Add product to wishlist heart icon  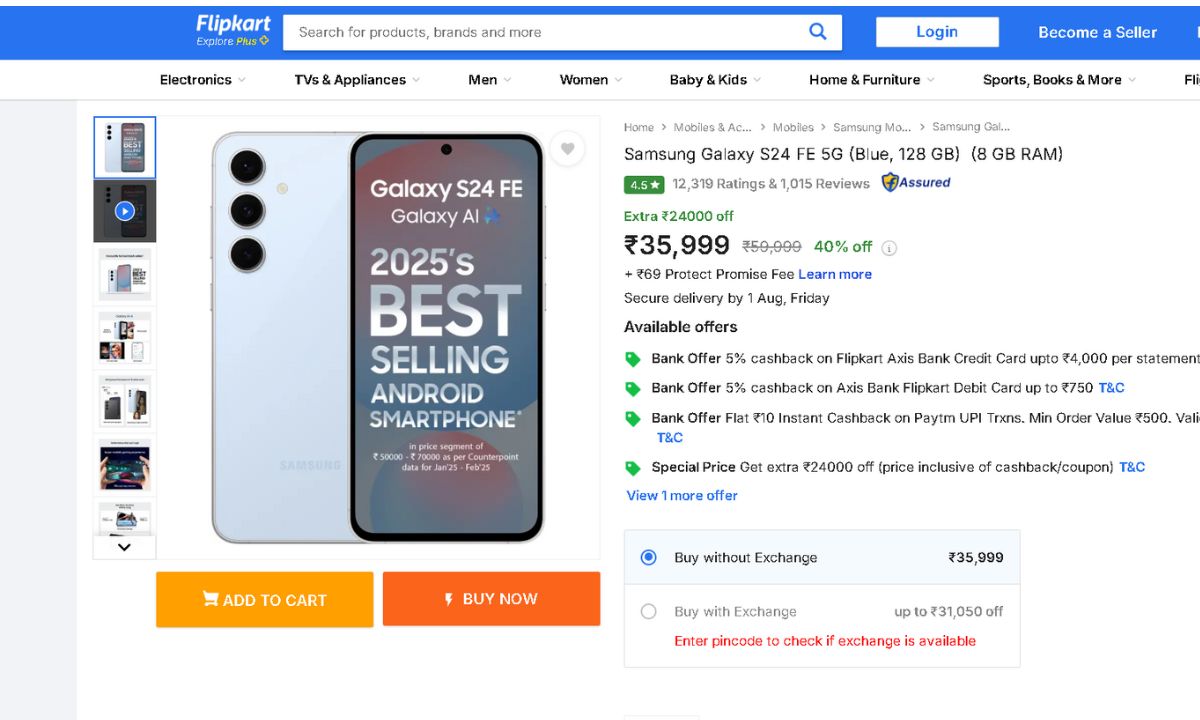pyautogui.click(x=567, y=149)
